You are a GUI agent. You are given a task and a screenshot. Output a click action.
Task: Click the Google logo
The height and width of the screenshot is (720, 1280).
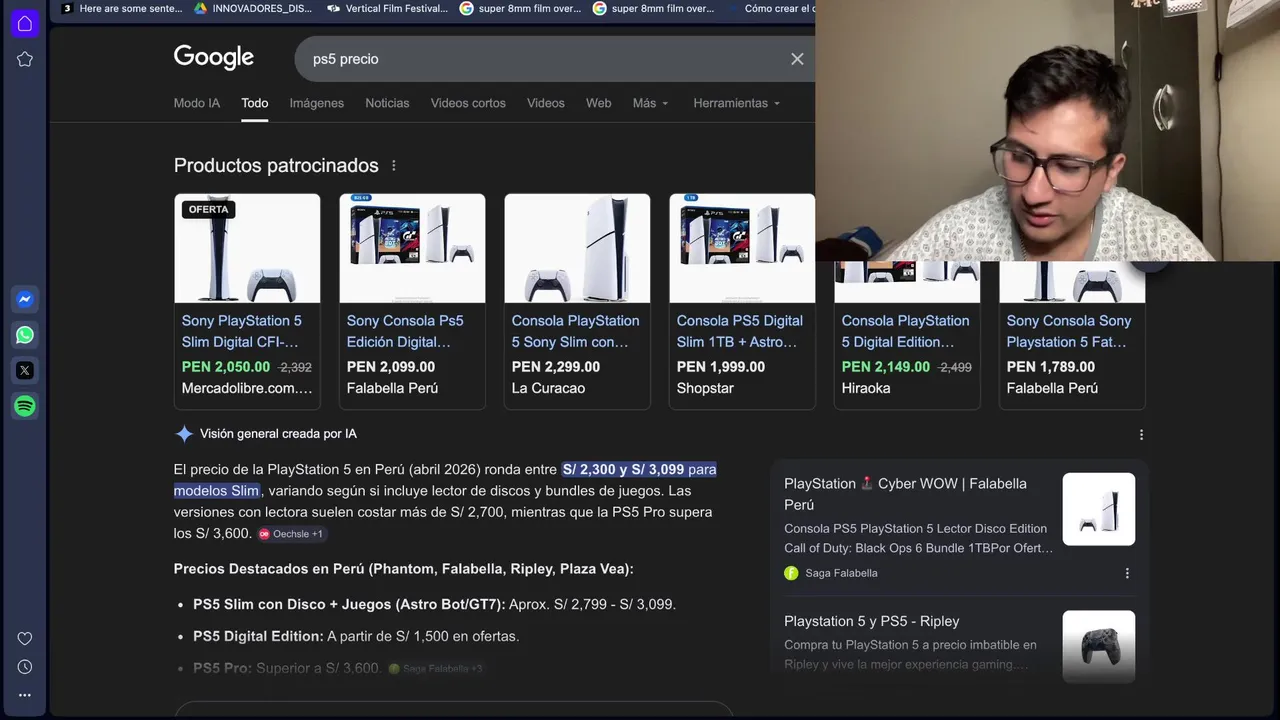[x=214, y=57]
